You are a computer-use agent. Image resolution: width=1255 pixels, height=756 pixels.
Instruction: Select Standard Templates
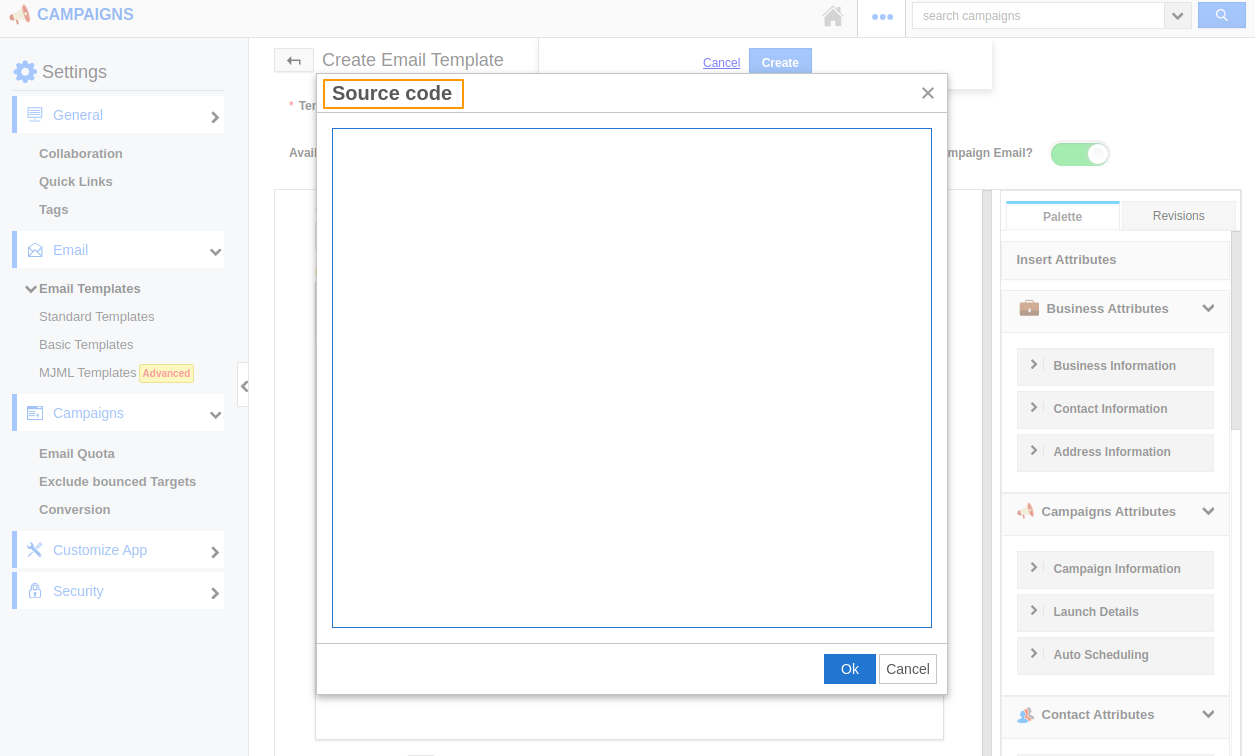[97, 316]
